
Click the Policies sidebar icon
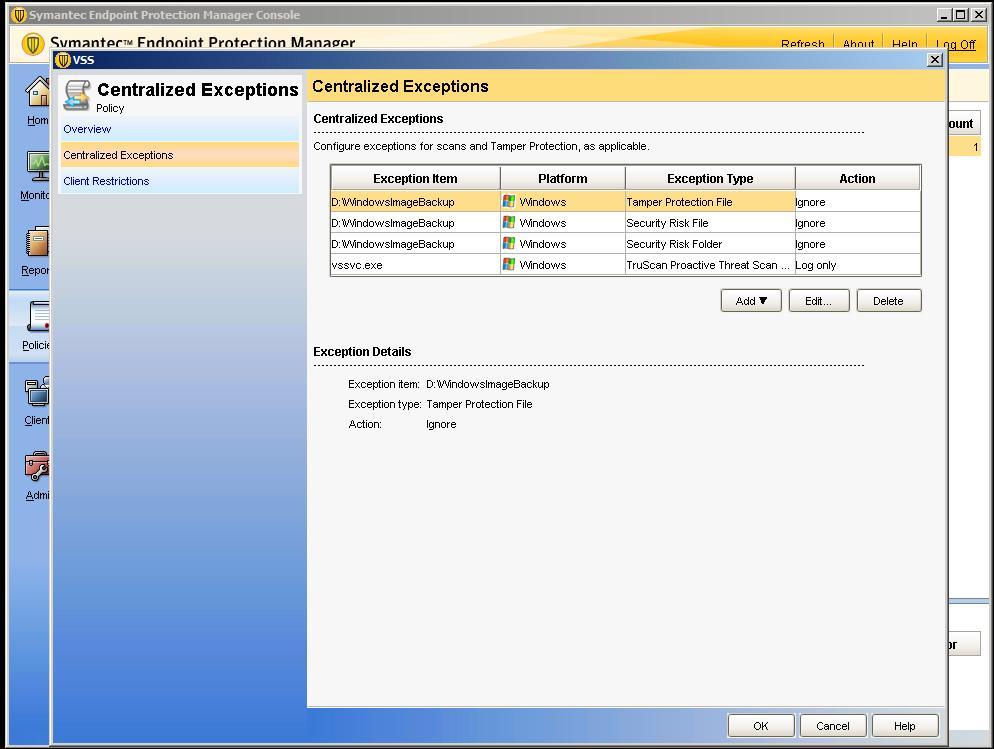tap(38, 319)
